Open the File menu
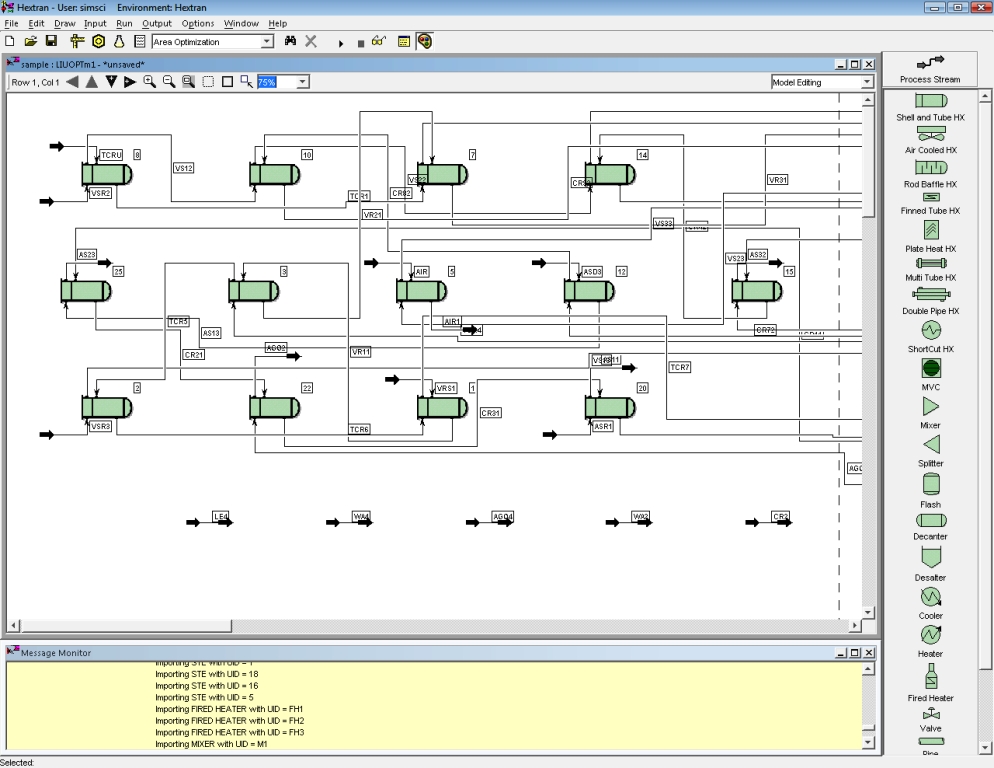The width and height of the screenshot is (994, 768). pos(11,23)
